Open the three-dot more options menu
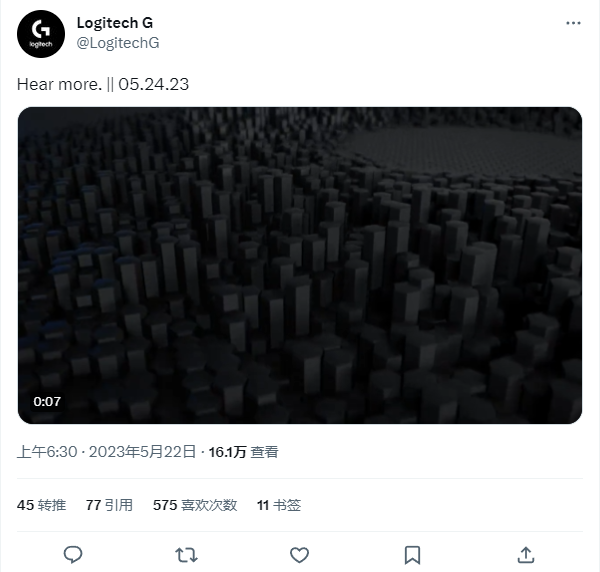Screen dimensions: 600x572 coord(573,23)
